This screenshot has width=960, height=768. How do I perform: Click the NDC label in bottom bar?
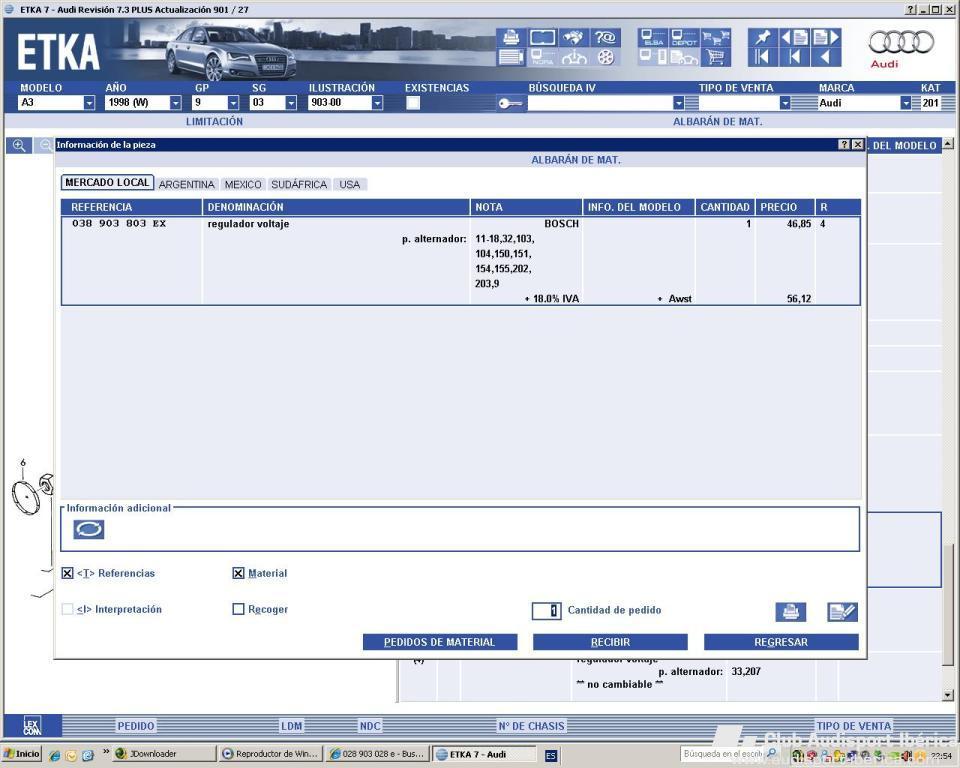click(370, 726)
